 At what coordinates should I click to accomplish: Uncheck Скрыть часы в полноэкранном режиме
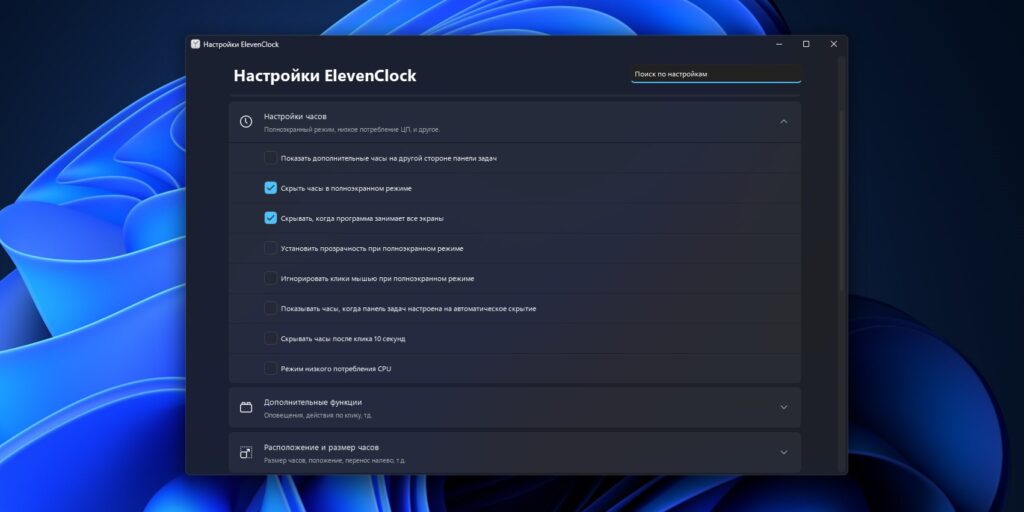(270, 188)
